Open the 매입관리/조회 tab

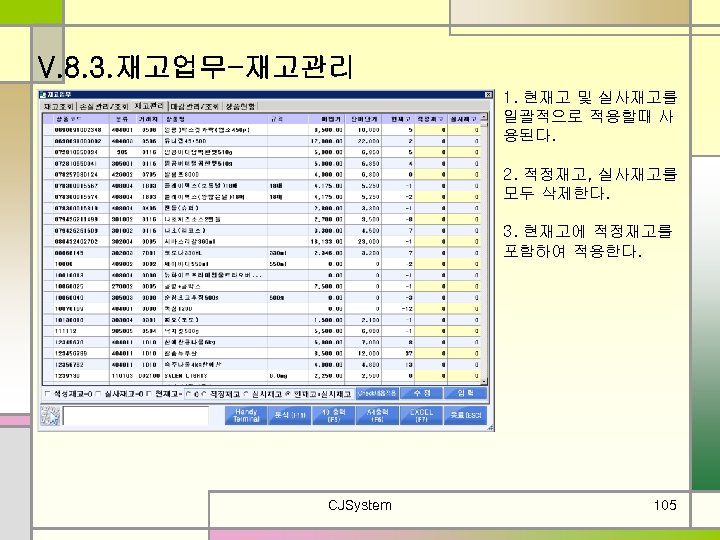point(195,107)
